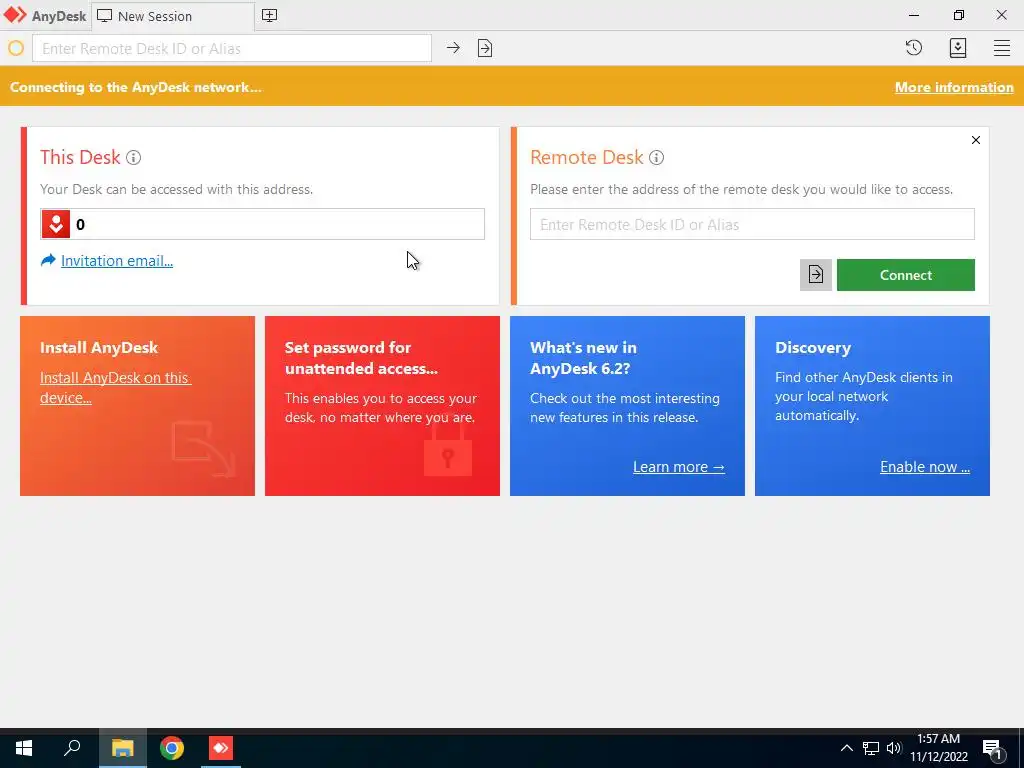This screenshot has width=1024, height=768.
Task: Click Learn more link in What's new tile
Action: pyautogui.click(x=679, y=467)
